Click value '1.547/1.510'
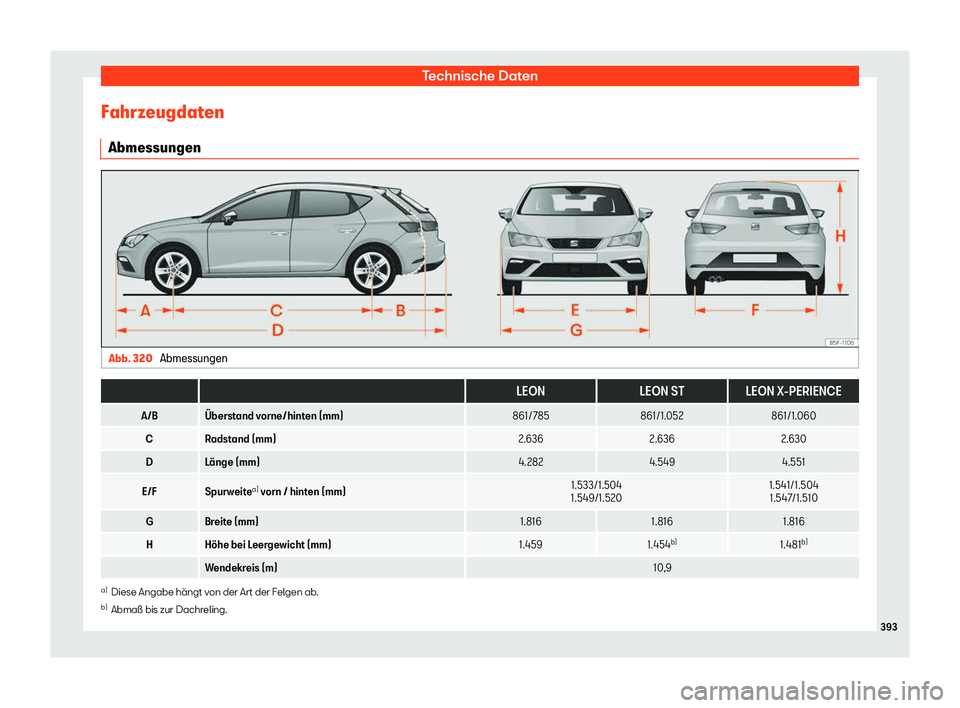Image resolution: width=960 pixels, height=708 pixels. pyautogui.click(x=793, y=498)
